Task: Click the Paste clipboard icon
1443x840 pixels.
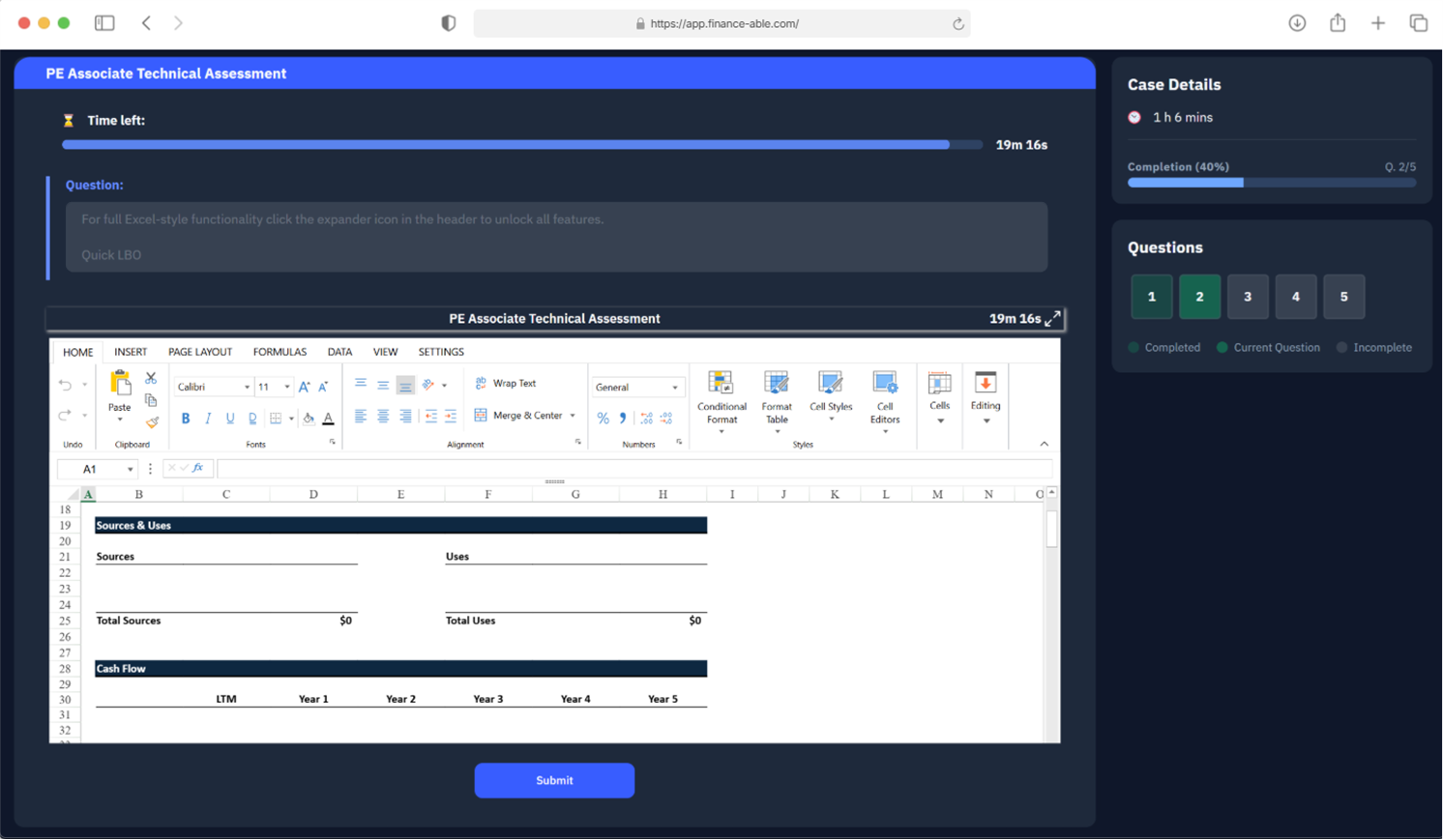Action: [120, 384]
